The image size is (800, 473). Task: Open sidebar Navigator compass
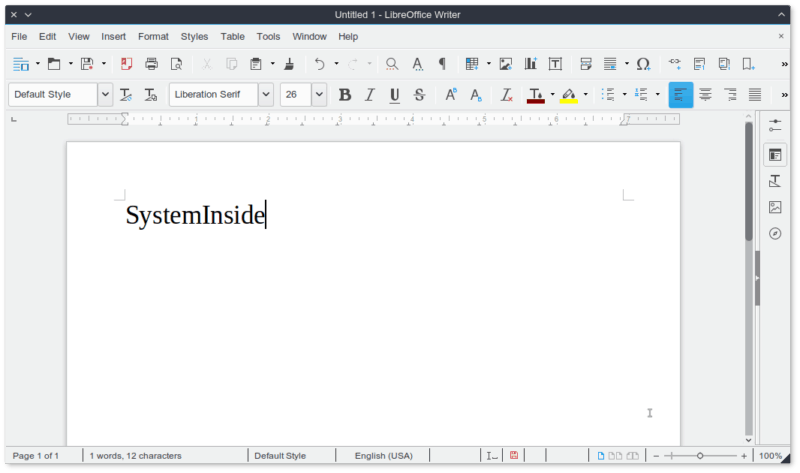[775, 234]
